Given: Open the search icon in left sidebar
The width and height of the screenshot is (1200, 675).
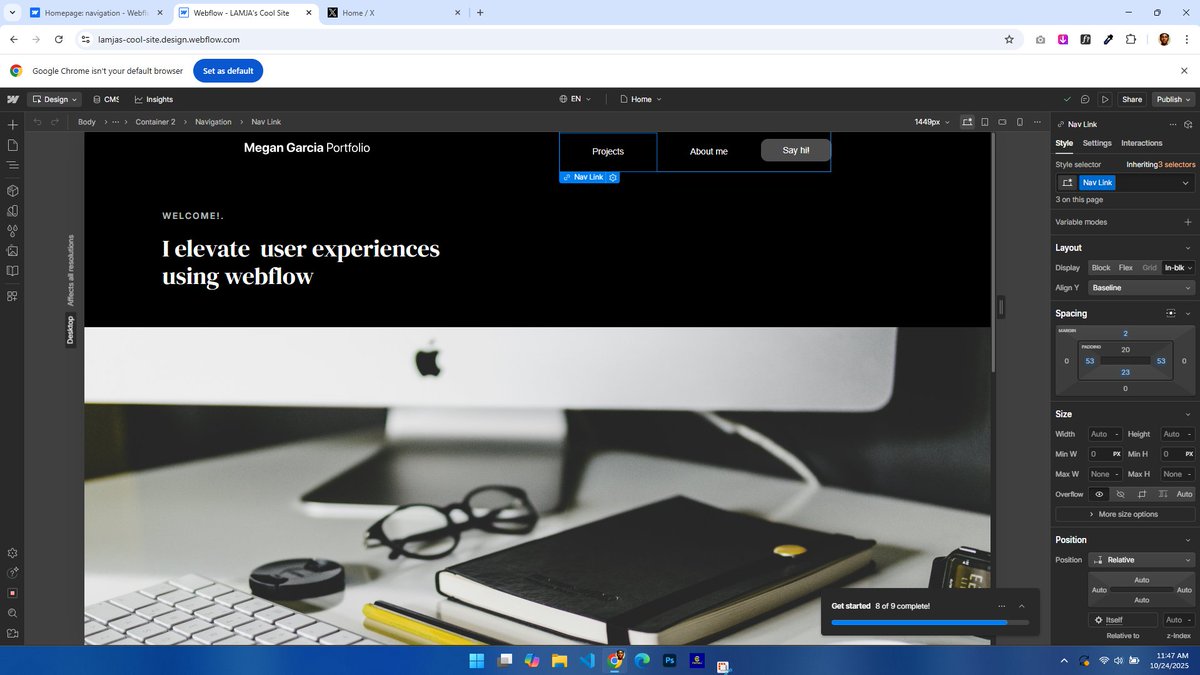Looking at the screenshot, I should point(13,613).
